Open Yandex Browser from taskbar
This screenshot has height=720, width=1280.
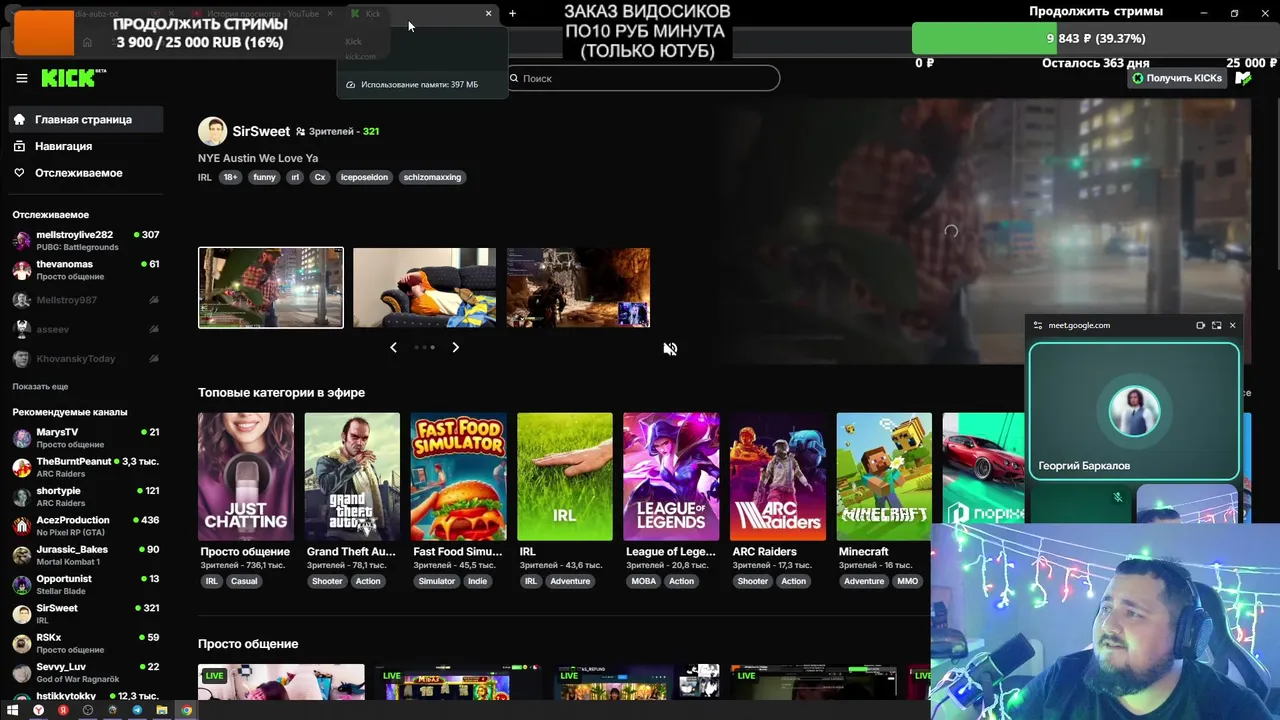tap(38, 710)
